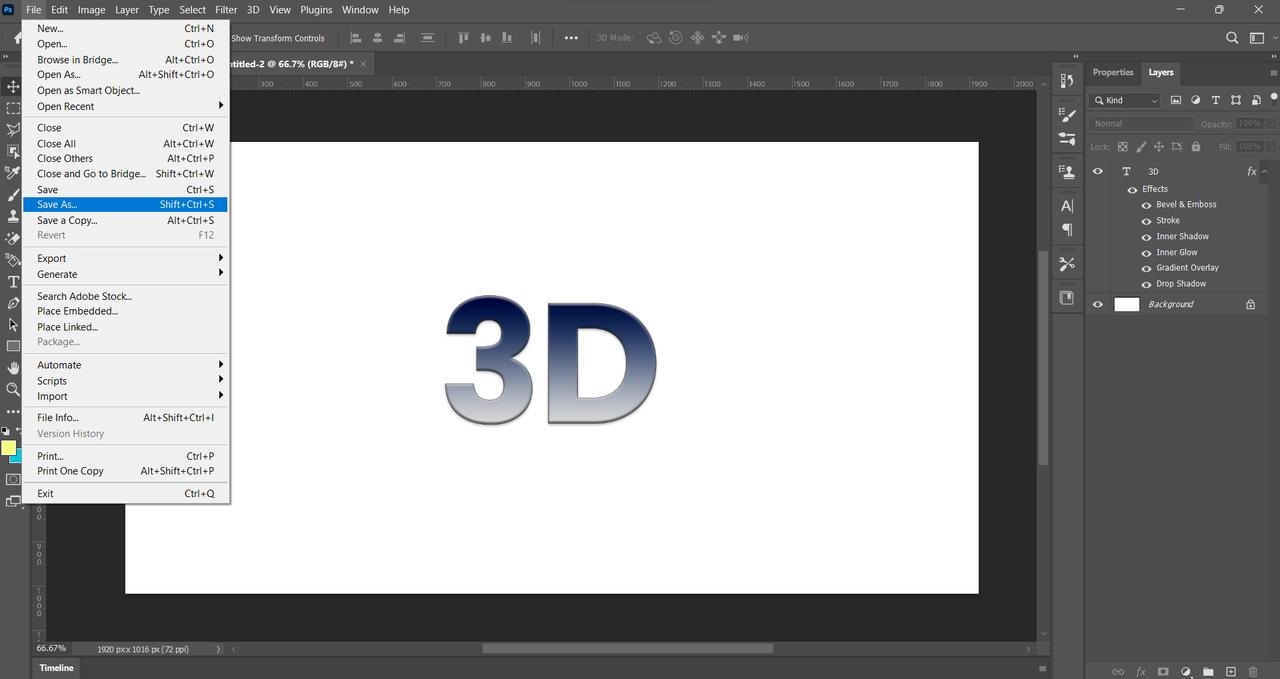Open the Kind filter dropdown
Image resolution: width=1280 pixels, height=679 pixels.
pos(1126,100)
